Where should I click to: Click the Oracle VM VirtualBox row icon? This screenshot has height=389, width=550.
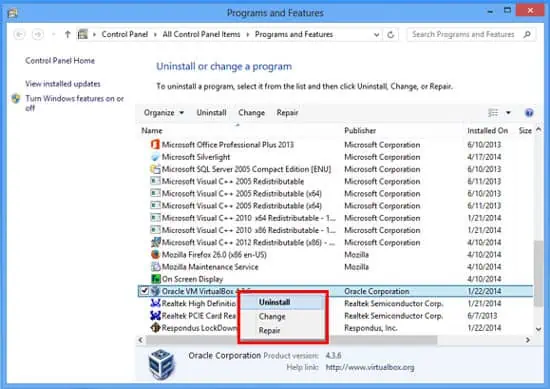(x=155, y=291)
